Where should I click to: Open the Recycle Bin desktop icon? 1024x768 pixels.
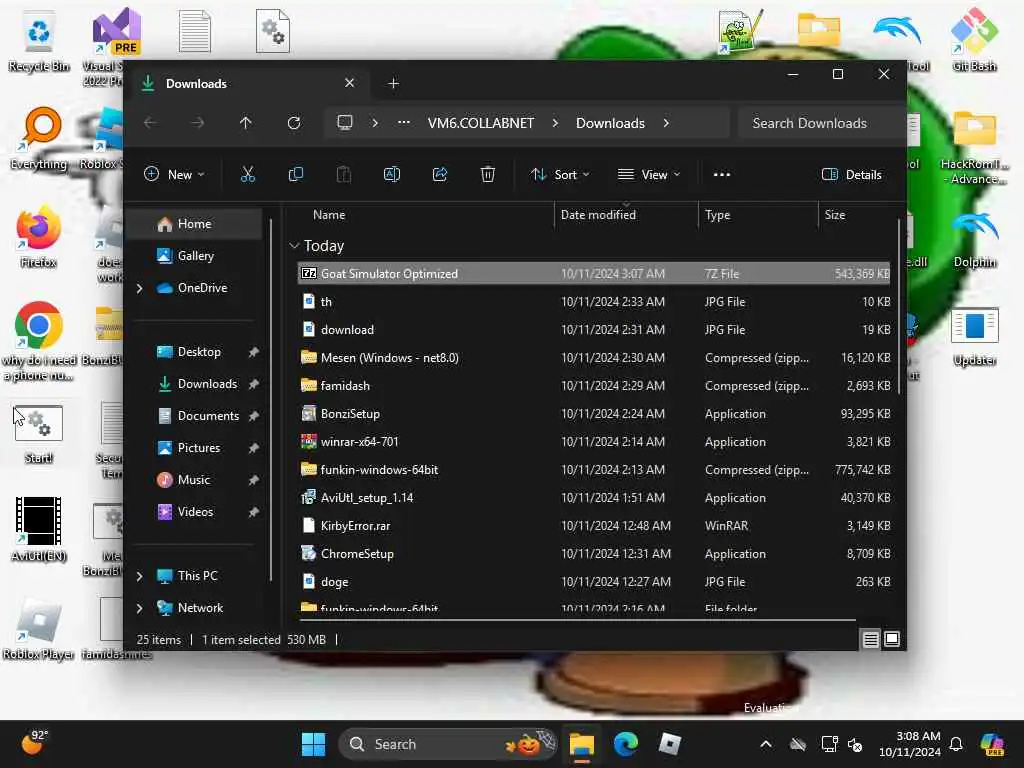[x=39, y=39]
